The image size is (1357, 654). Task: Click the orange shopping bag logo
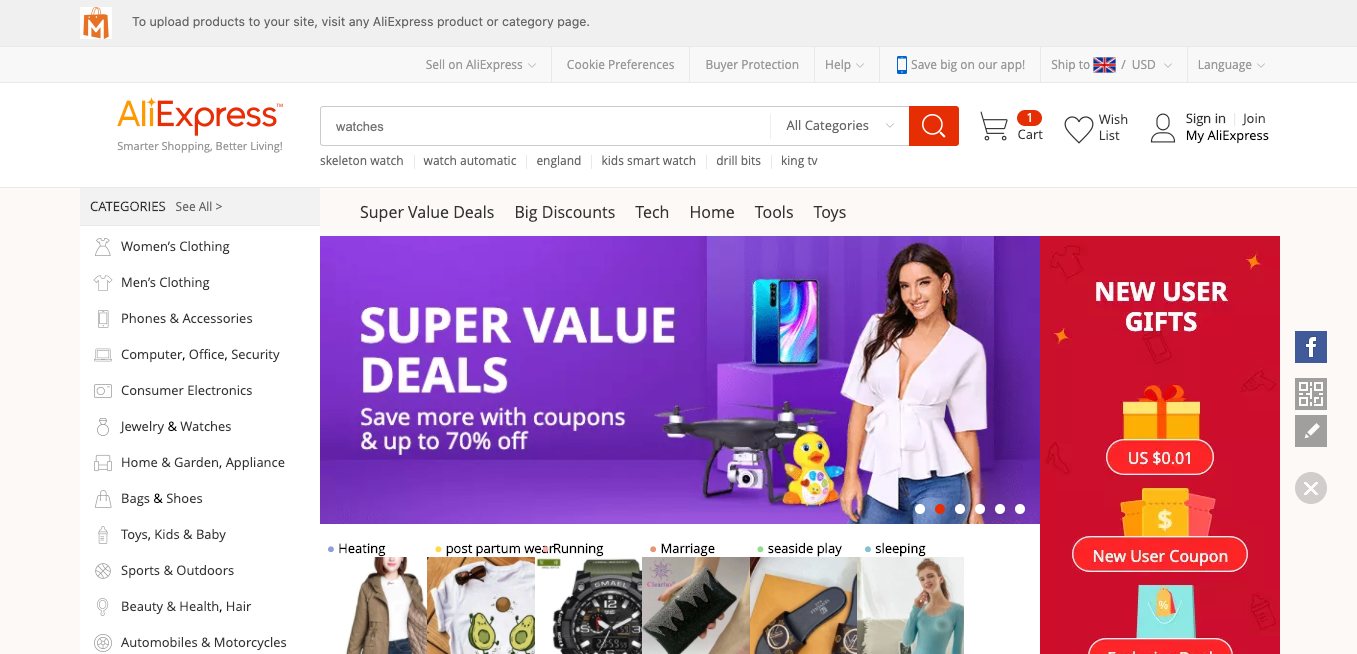point(96,23)
